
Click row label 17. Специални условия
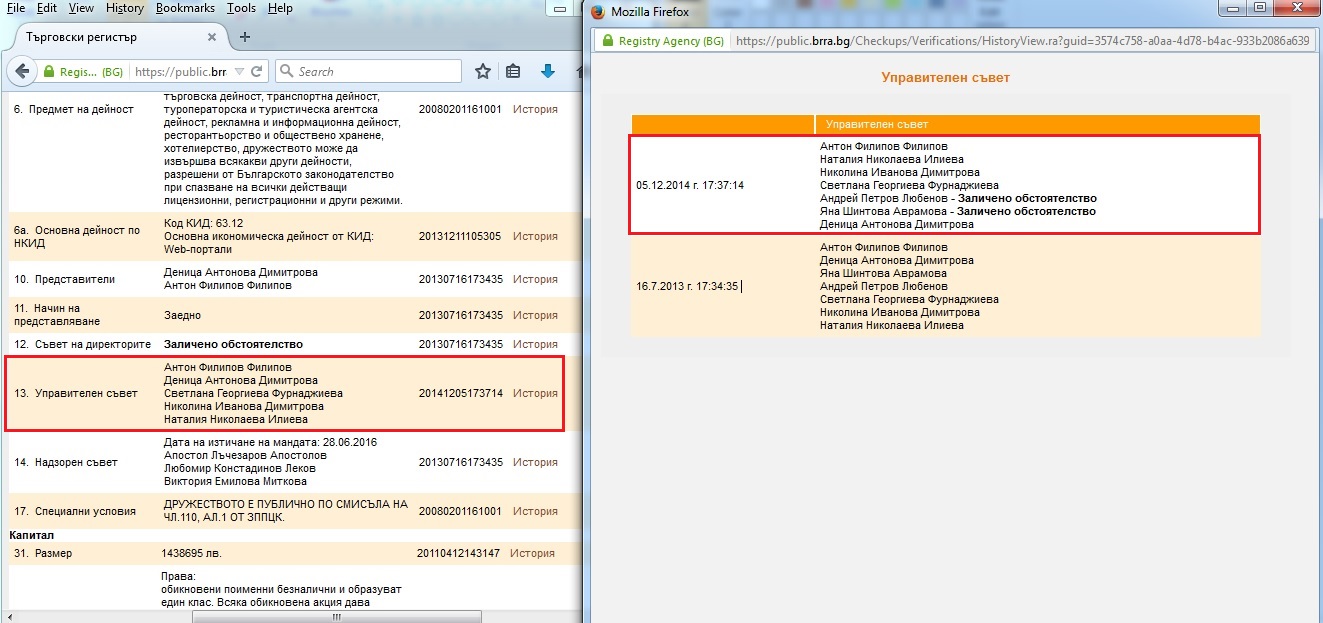click(x=74, y=511)
